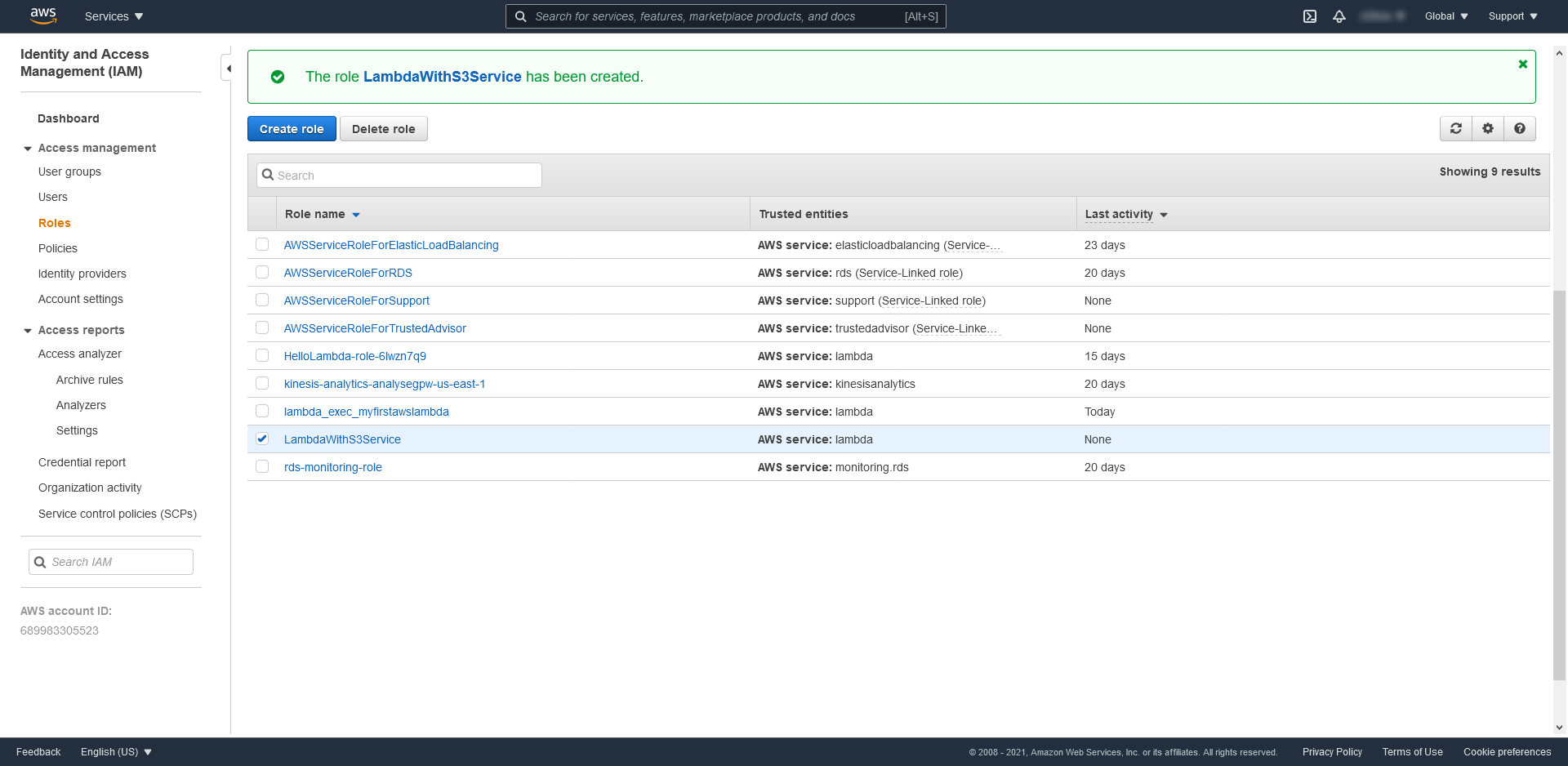Select kinesis-analytics-analysegpw-us-east-1 checkbox
The height and width of the screenshot is (766, 1568).
(x=262, y=383)
